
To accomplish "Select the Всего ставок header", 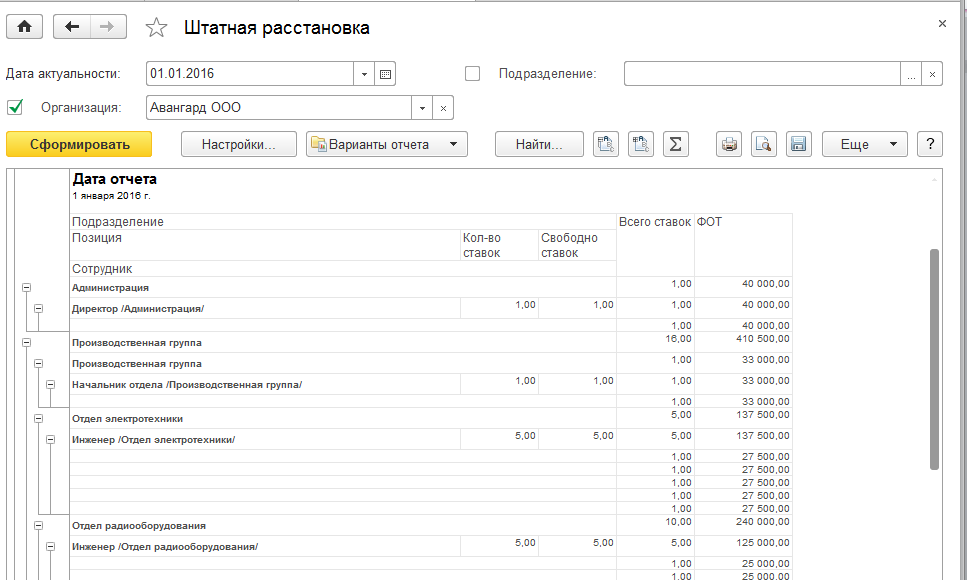I will pyautogui.click(x=655, y=222).
